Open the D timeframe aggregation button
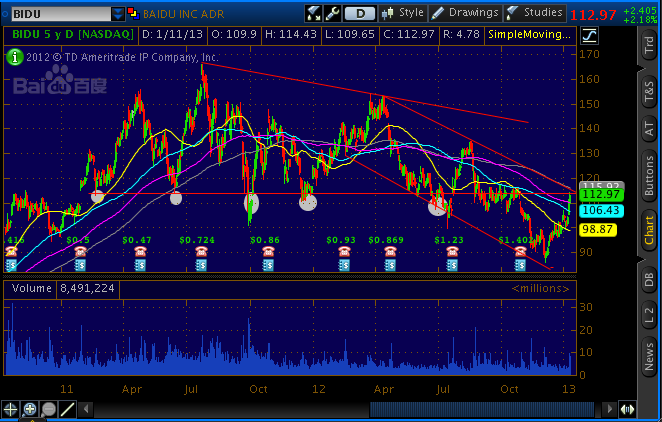662x422 pixels. coord(360,14)
